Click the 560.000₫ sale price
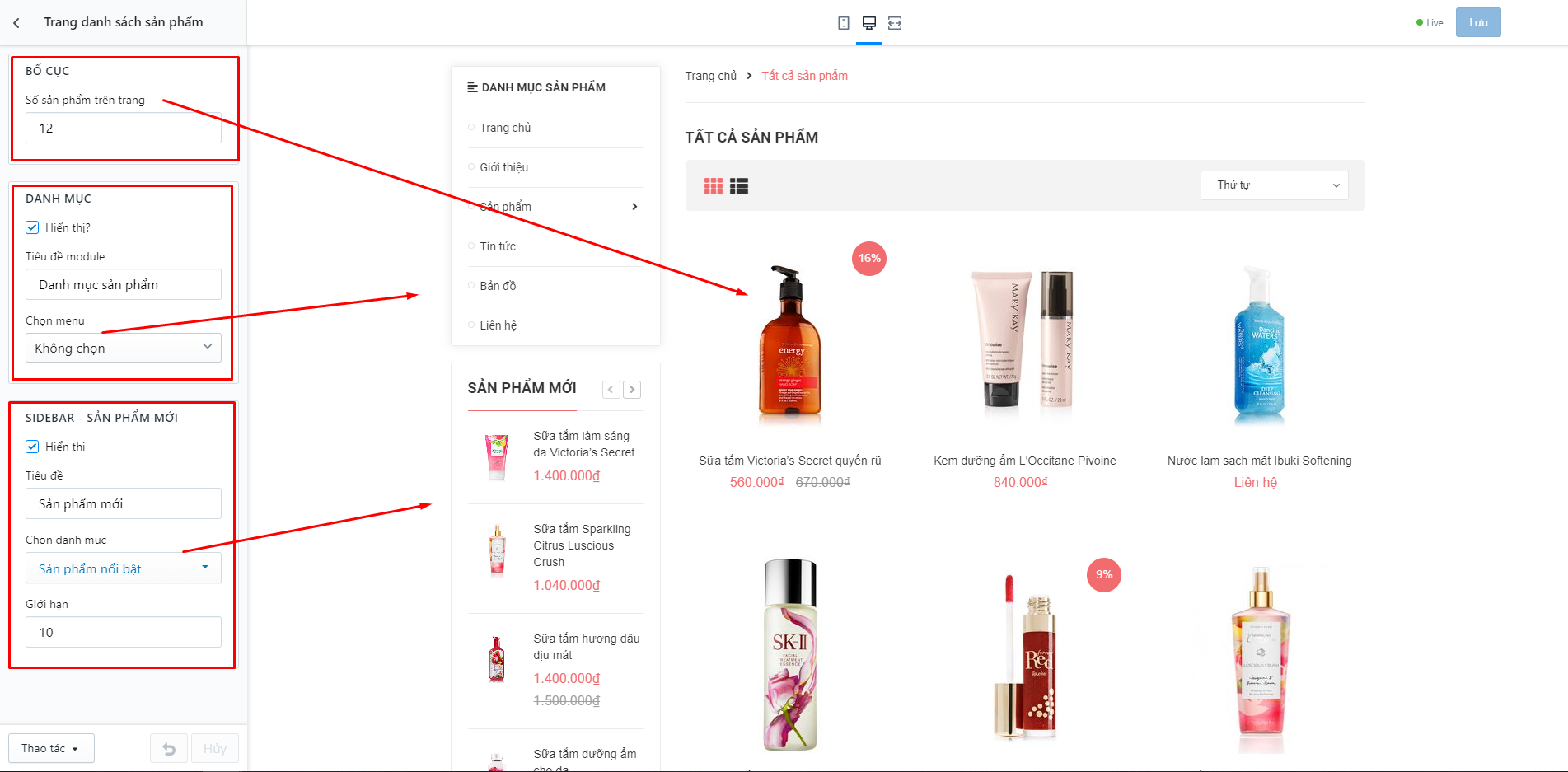 (757, 482)
